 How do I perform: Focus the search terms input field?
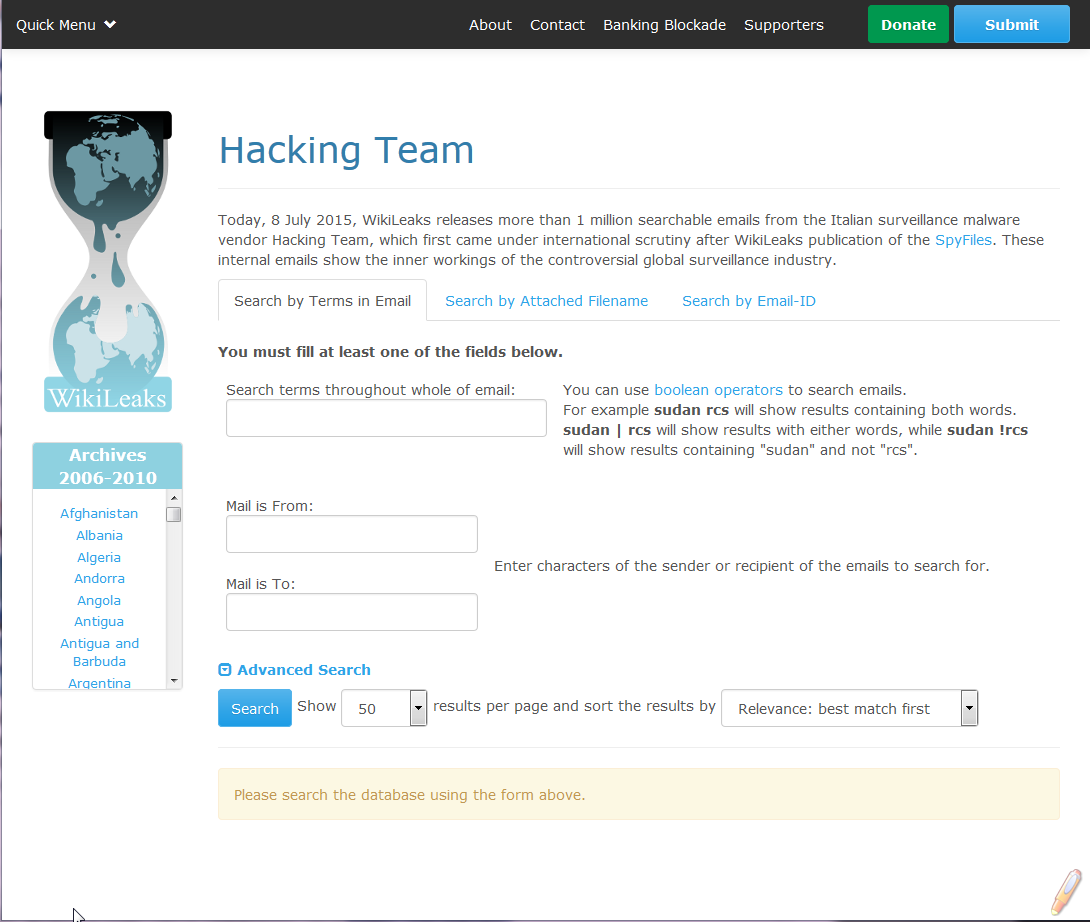click(386, 418)
